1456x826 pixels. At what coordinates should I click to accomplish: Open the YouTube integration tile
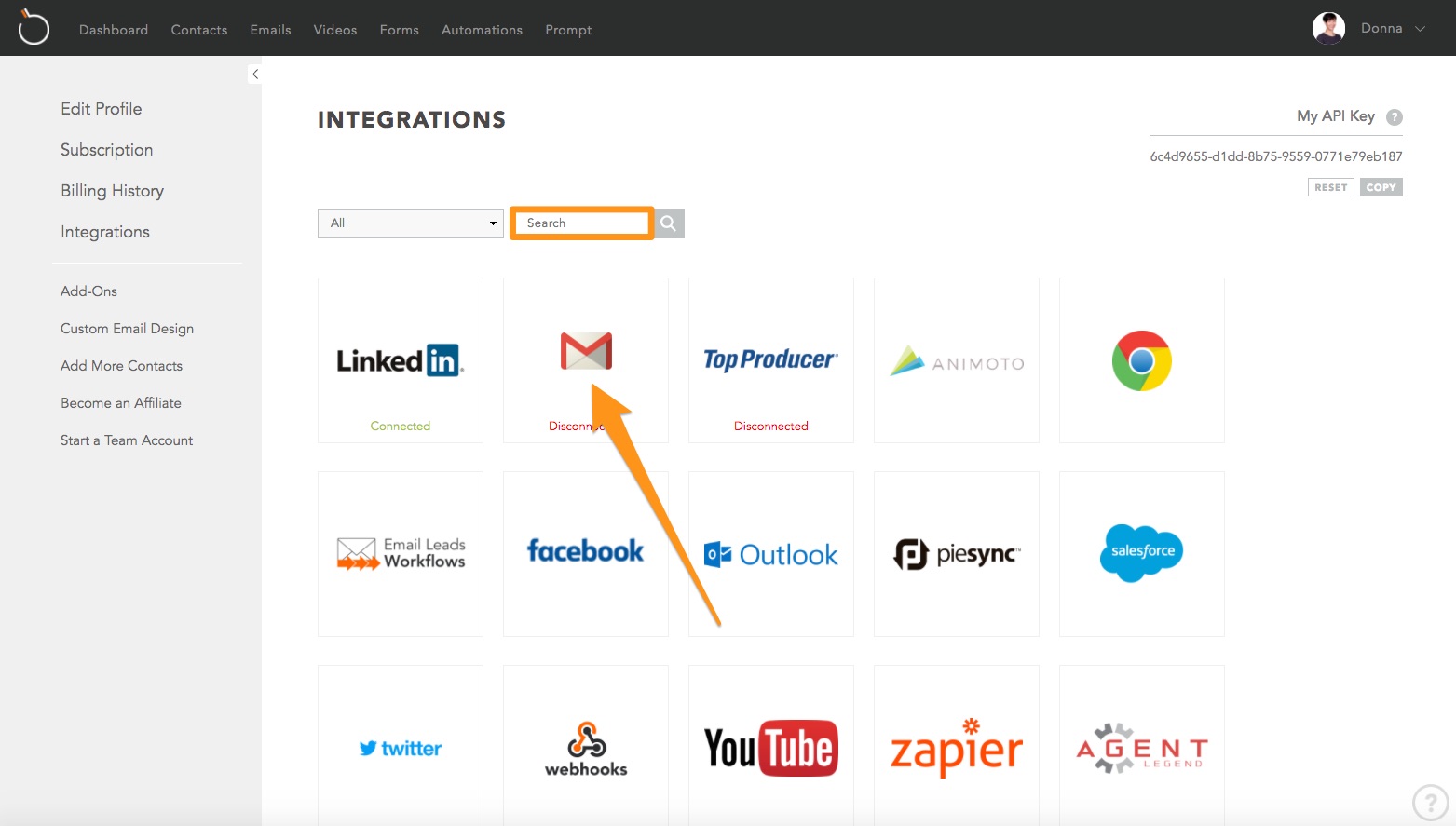[771, 745]
